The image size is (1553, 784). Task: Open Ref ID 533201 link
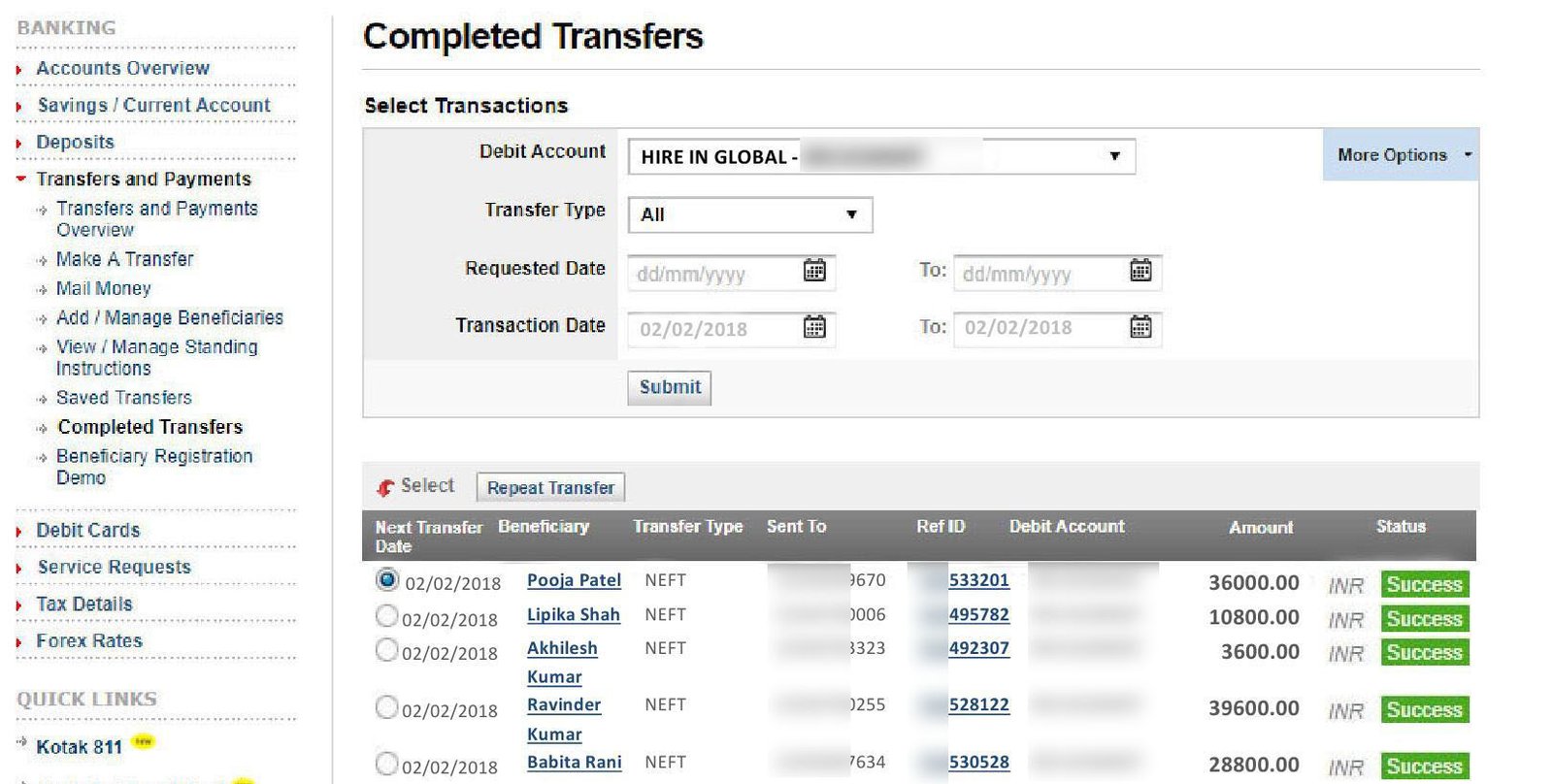tap(978, 580)
